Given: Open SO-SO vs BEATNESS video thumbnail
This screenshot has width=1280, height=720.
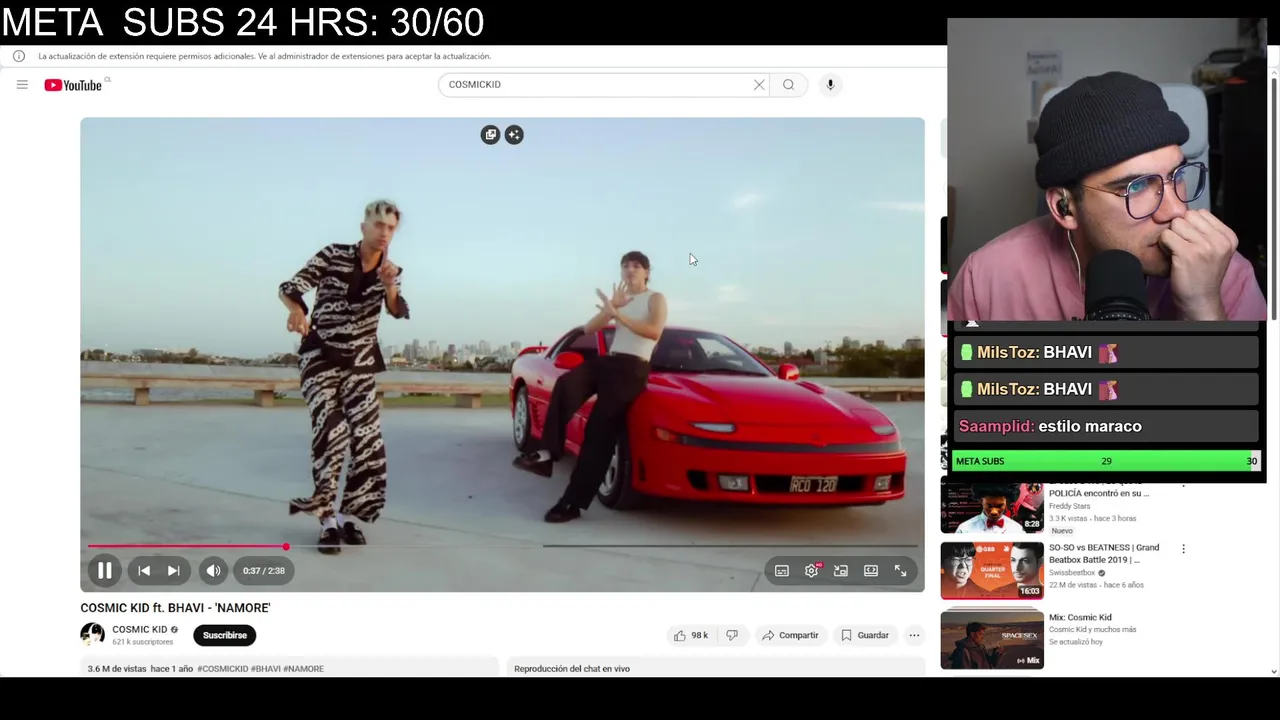Looking at the screenshot, I should tap(992, 570).
